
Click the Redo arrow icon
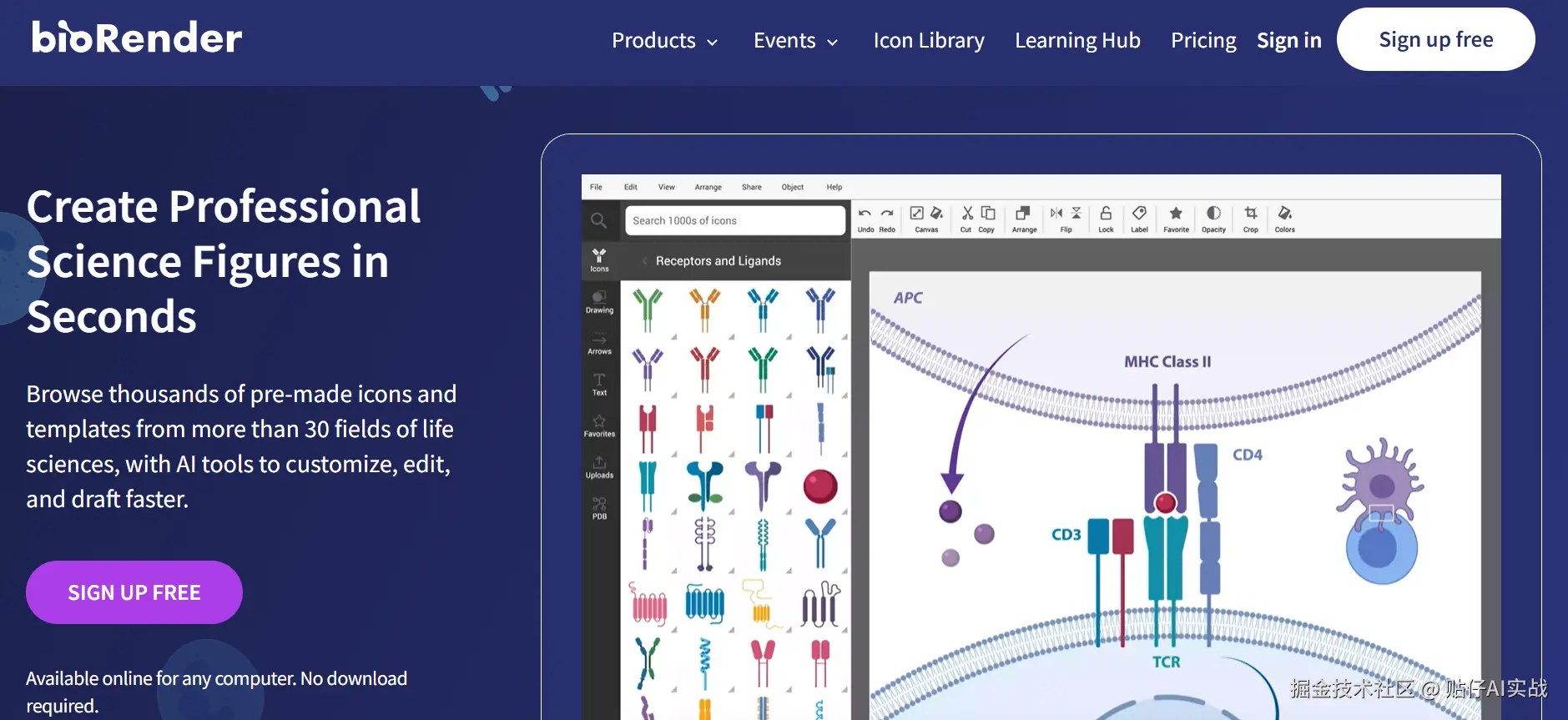(887, 214)
